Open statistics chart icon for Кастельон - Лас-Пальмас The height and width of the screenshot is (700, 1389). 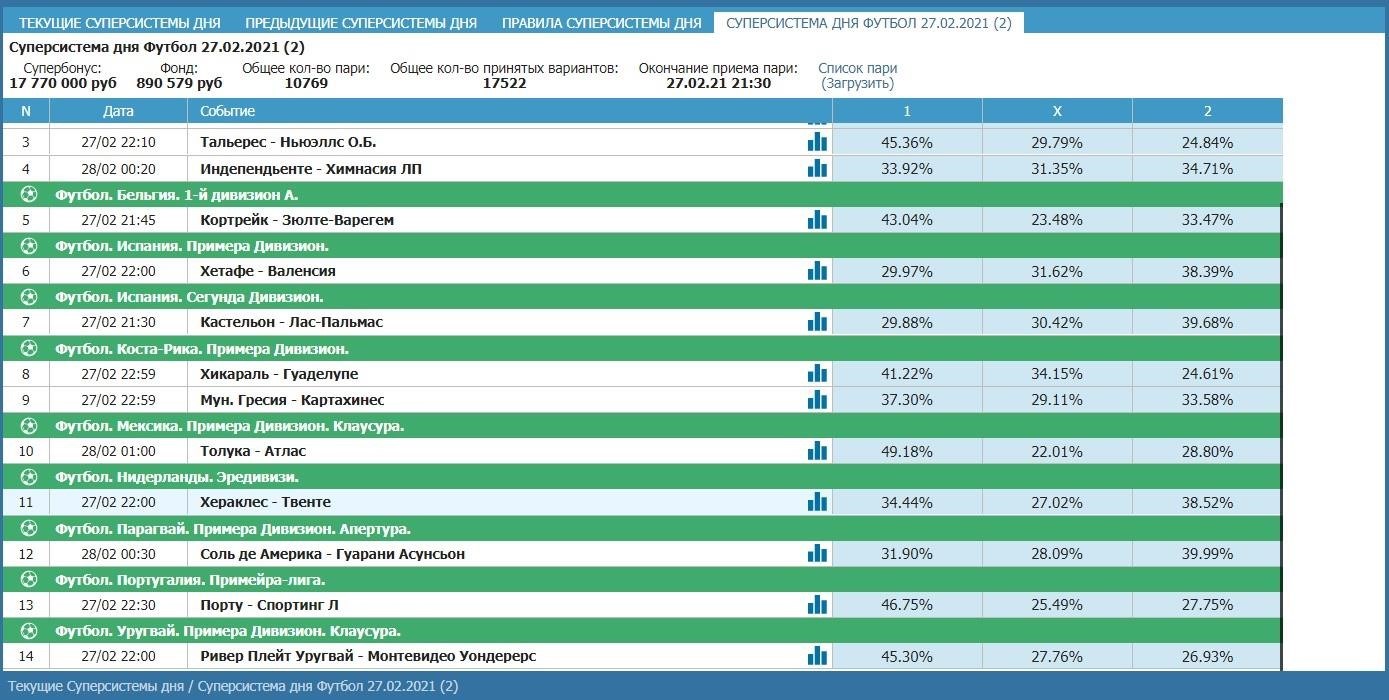pyautogui.click(x=818, y=322)
